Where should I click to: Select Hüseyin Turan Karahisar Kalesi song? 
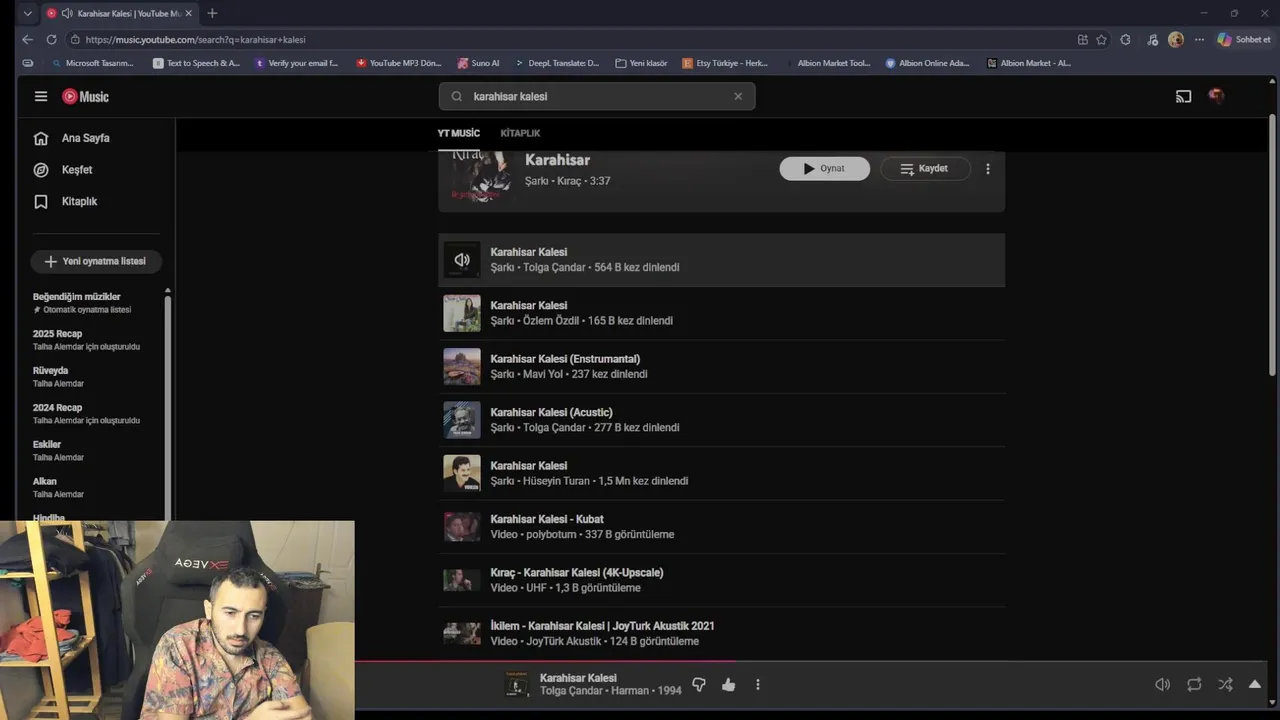coord(721,473)
